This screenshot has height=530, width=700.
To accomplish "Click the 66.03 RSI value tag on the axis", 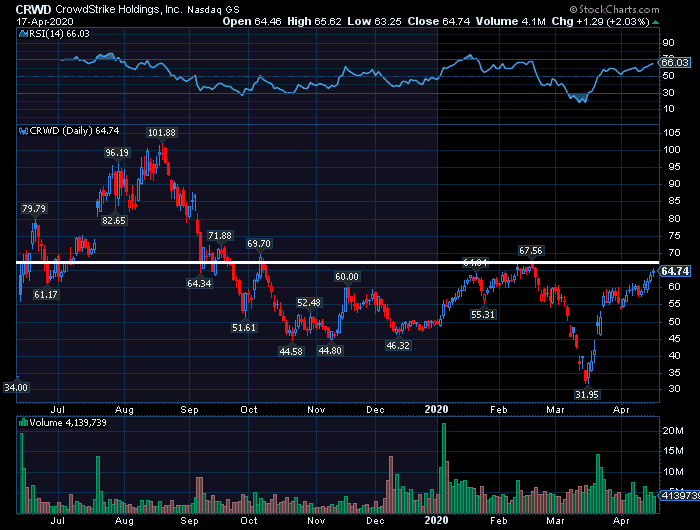I will click(x=675, y=63).
